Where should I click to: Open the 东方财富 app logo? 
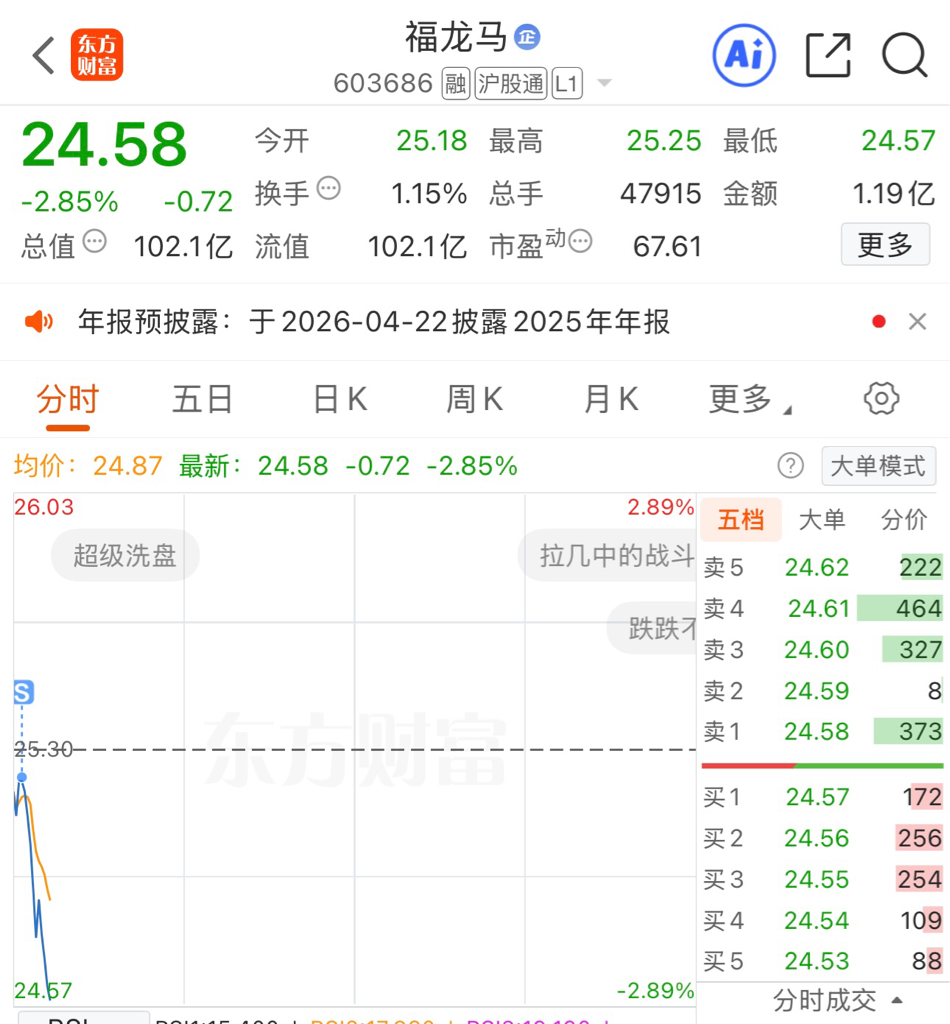pos(97,55)
